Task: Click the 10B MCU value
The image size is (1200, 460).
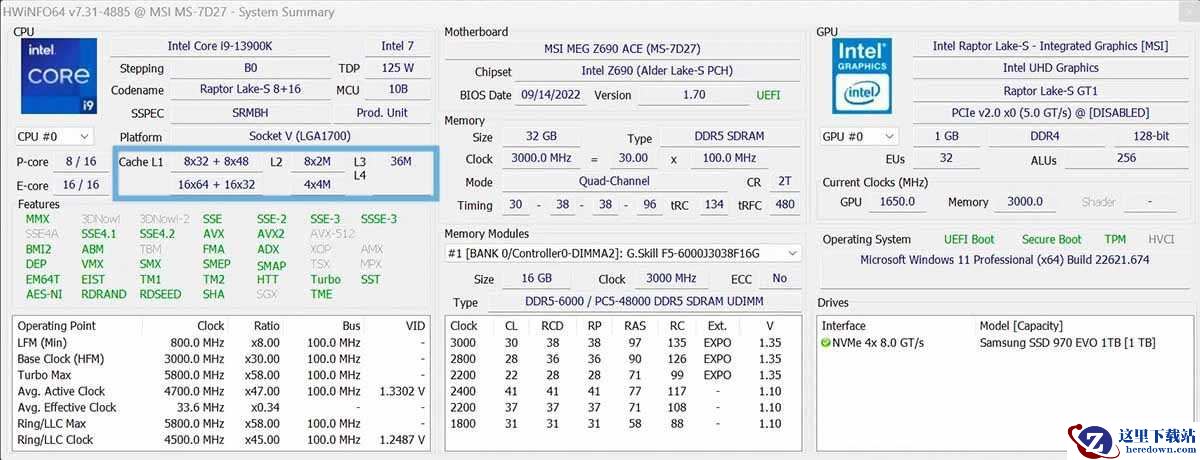Action: click(x=397, y=90)
